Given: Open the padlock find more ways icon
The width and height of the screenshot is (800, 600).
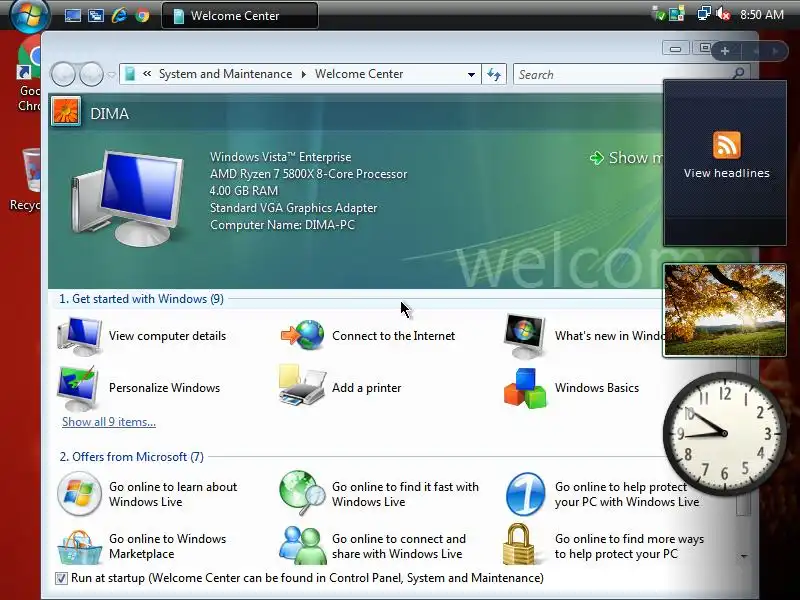Looking at the screenshot, I should 519,544.
